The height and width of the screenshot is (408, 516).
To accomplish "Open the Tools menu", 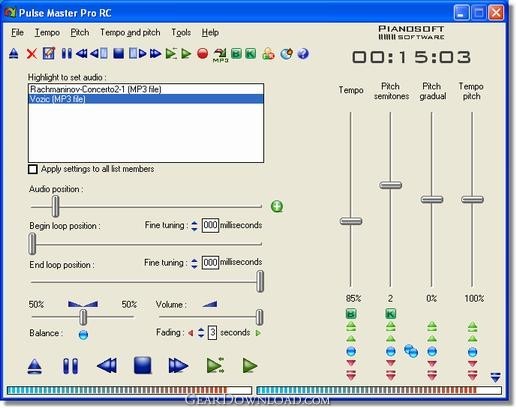I will tap(181, 32).
